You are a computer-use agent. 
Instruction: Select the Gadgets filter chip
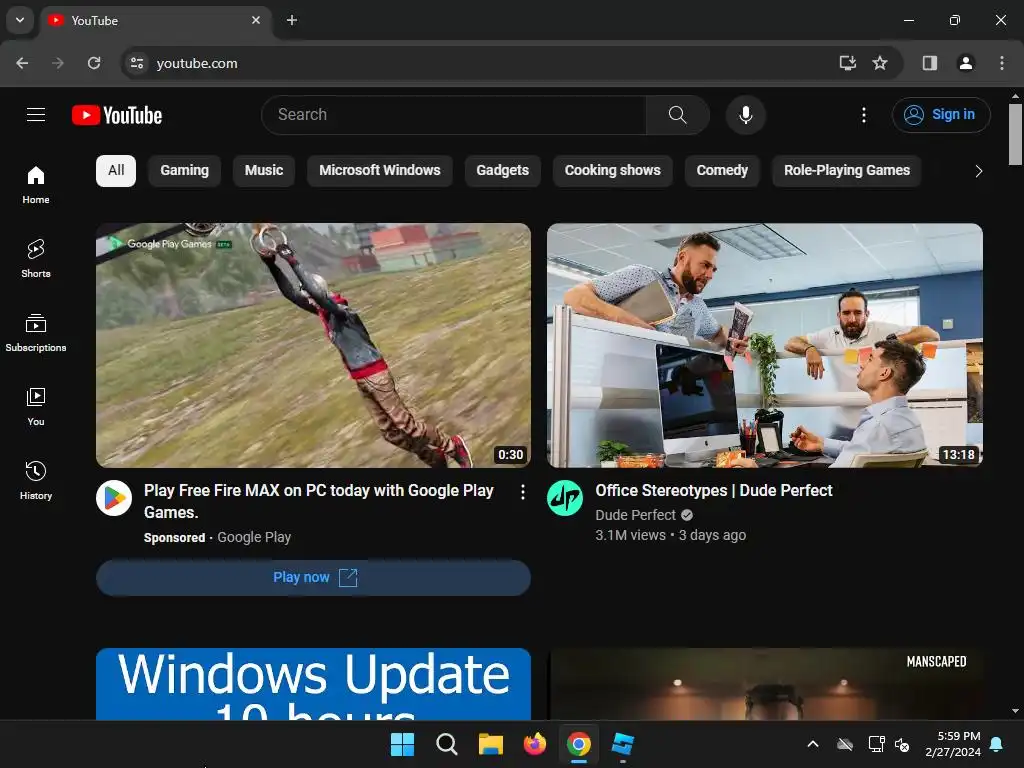point(502,170)
